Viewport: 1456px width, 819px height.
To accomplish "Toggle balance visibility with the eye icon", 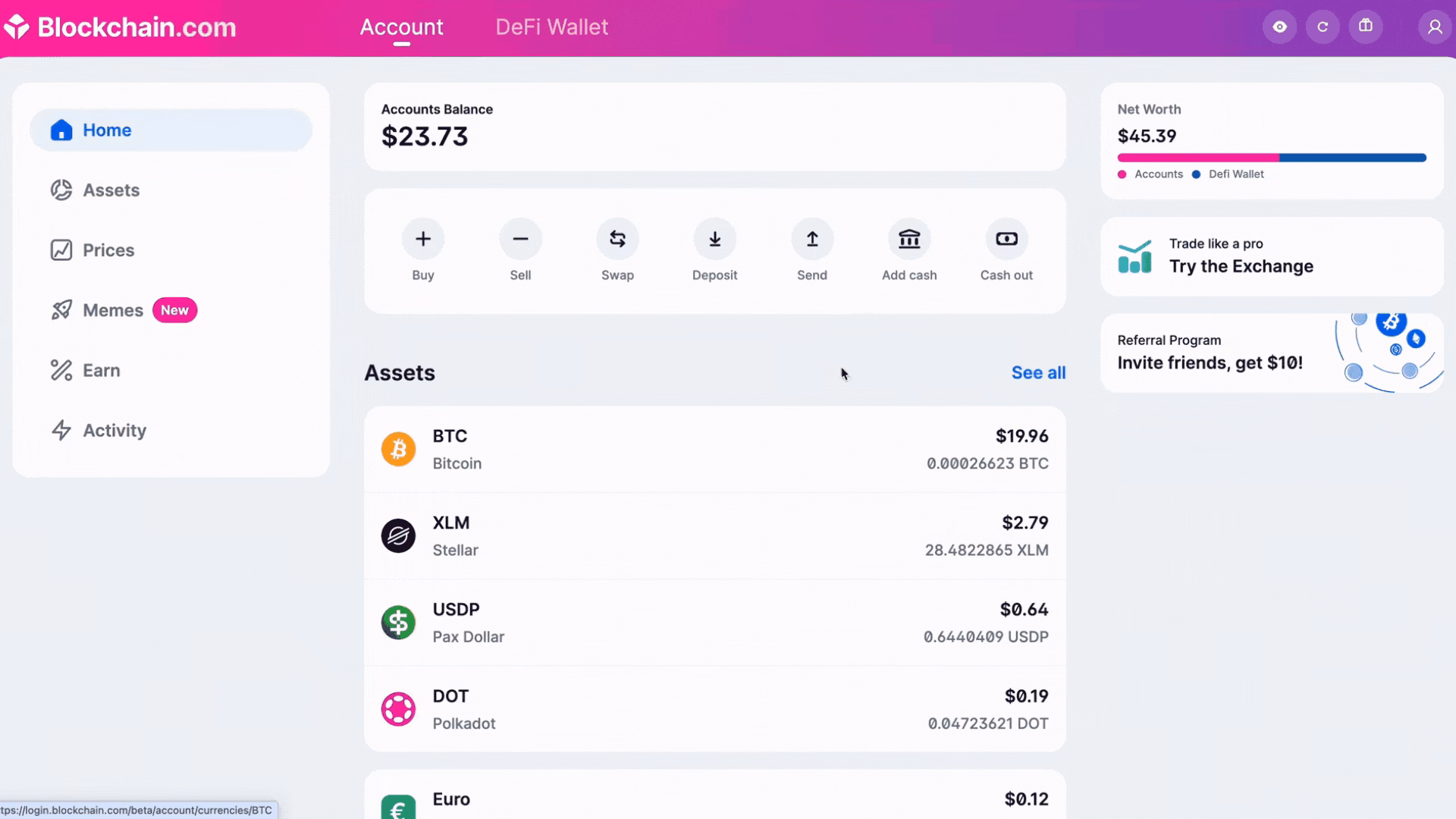I will [x=1280, y=27].
